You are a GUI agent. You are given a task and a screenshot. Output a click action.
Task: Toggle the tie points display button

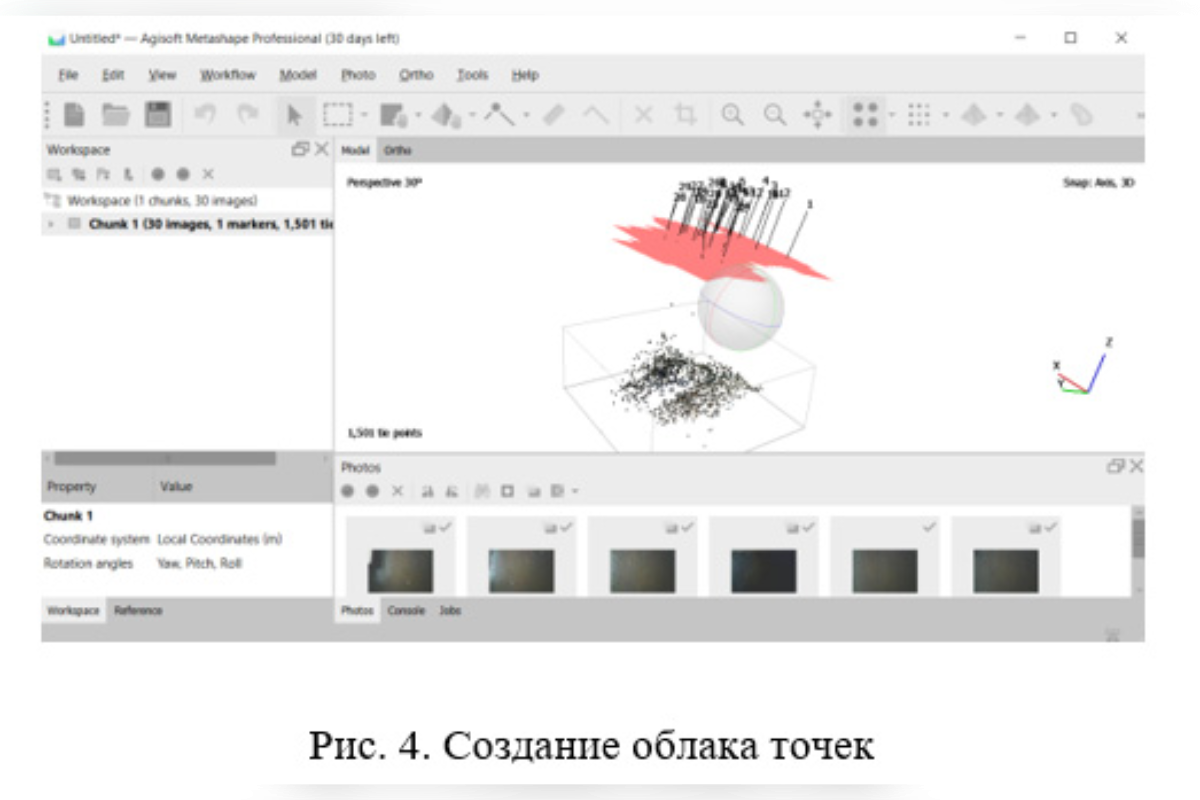coord(865,115)
